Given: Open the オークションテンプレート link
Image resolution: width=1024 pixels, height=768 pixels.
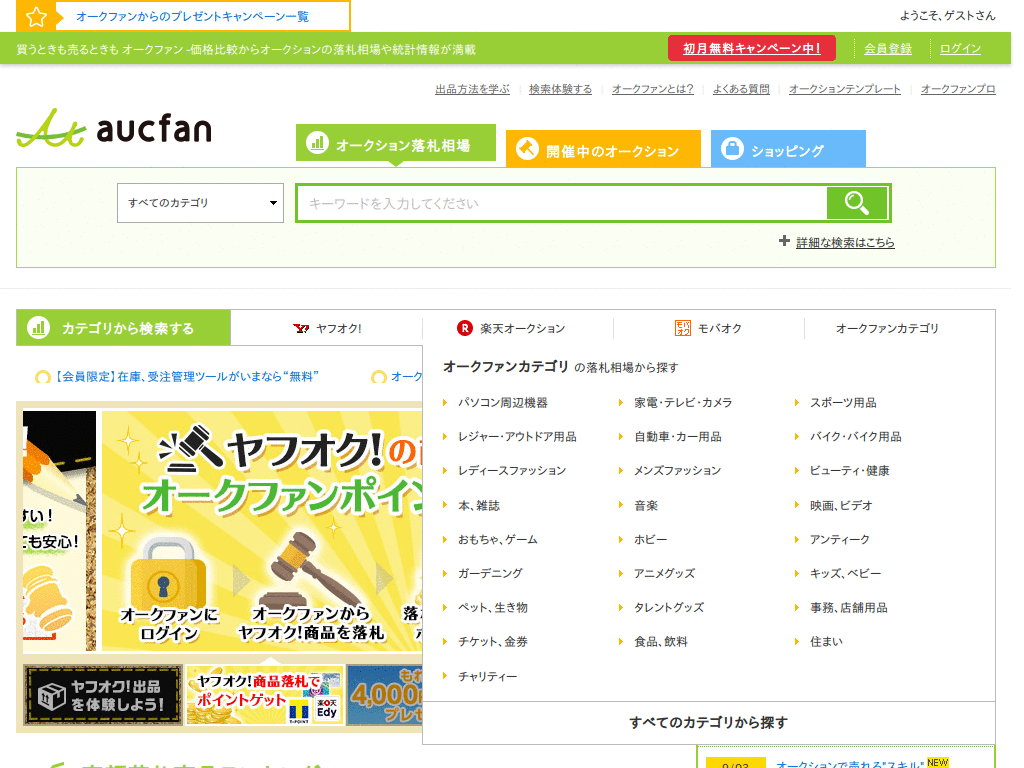Looking at the screenshot, I should pos(844,89).
